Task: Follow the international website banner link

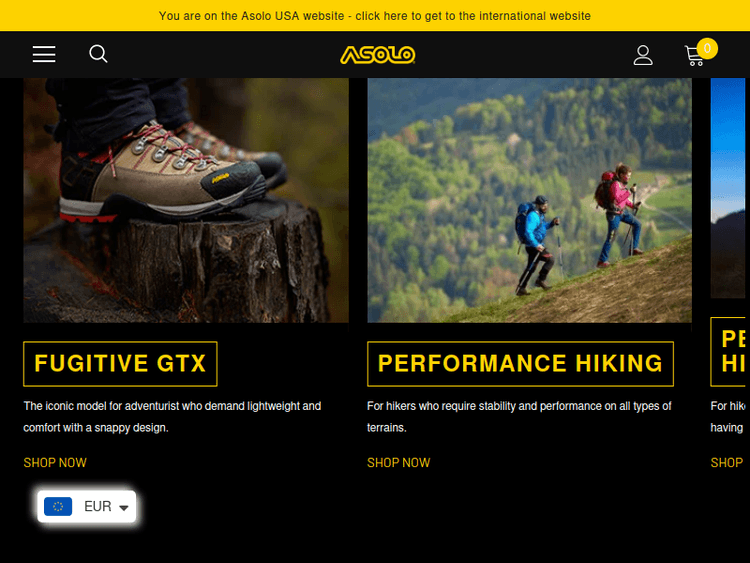Action: (375, 16)
